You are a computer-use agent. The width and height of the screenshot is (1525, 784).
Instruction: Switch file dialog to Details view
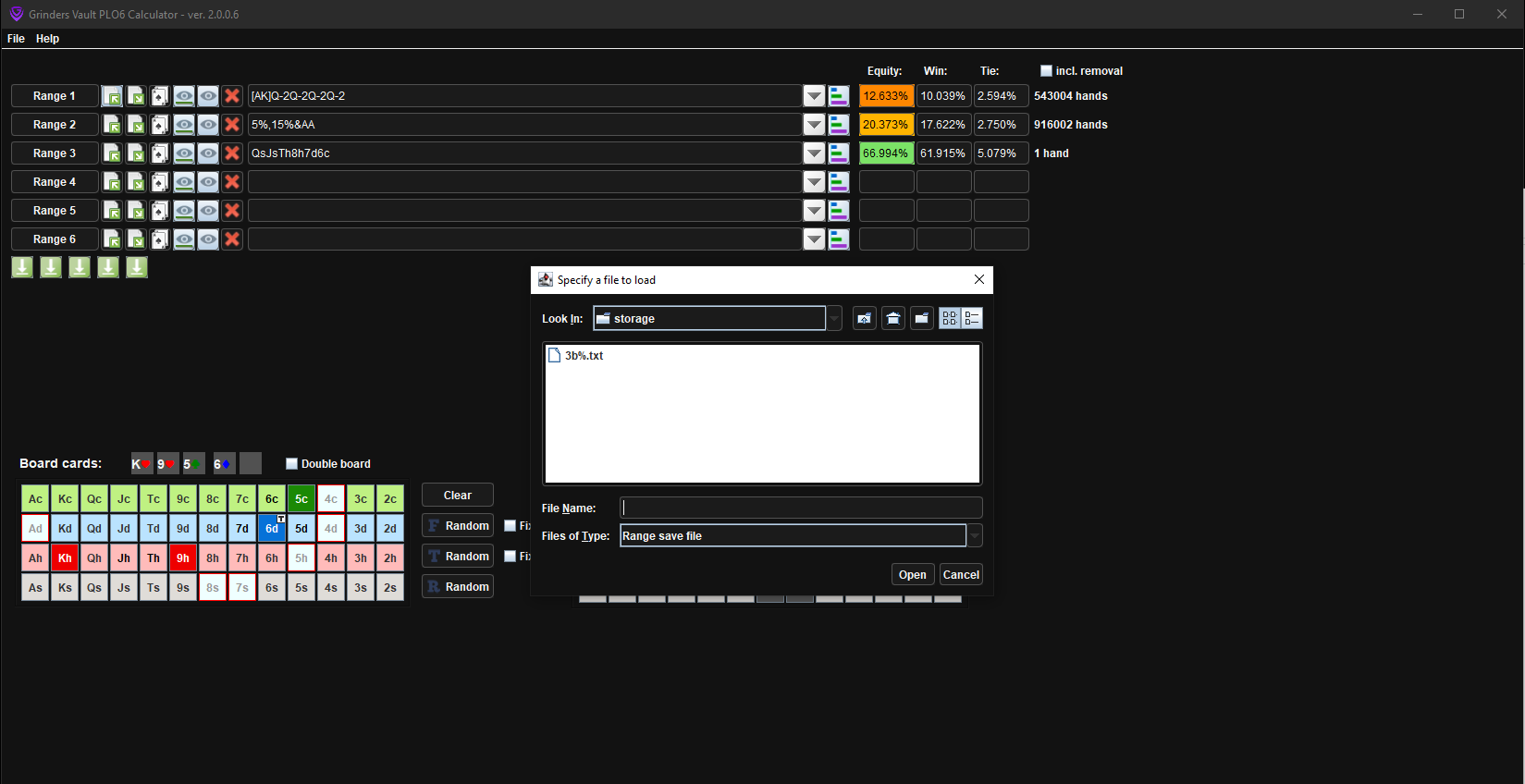point(972,318)
